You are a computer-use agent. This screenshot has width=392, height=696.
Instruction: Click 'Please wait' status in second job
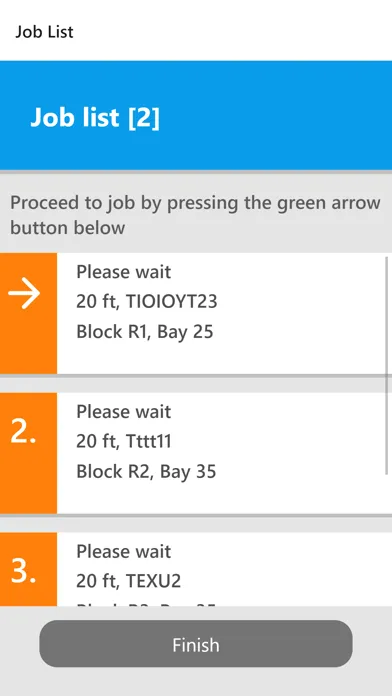(x=123, y=412)
